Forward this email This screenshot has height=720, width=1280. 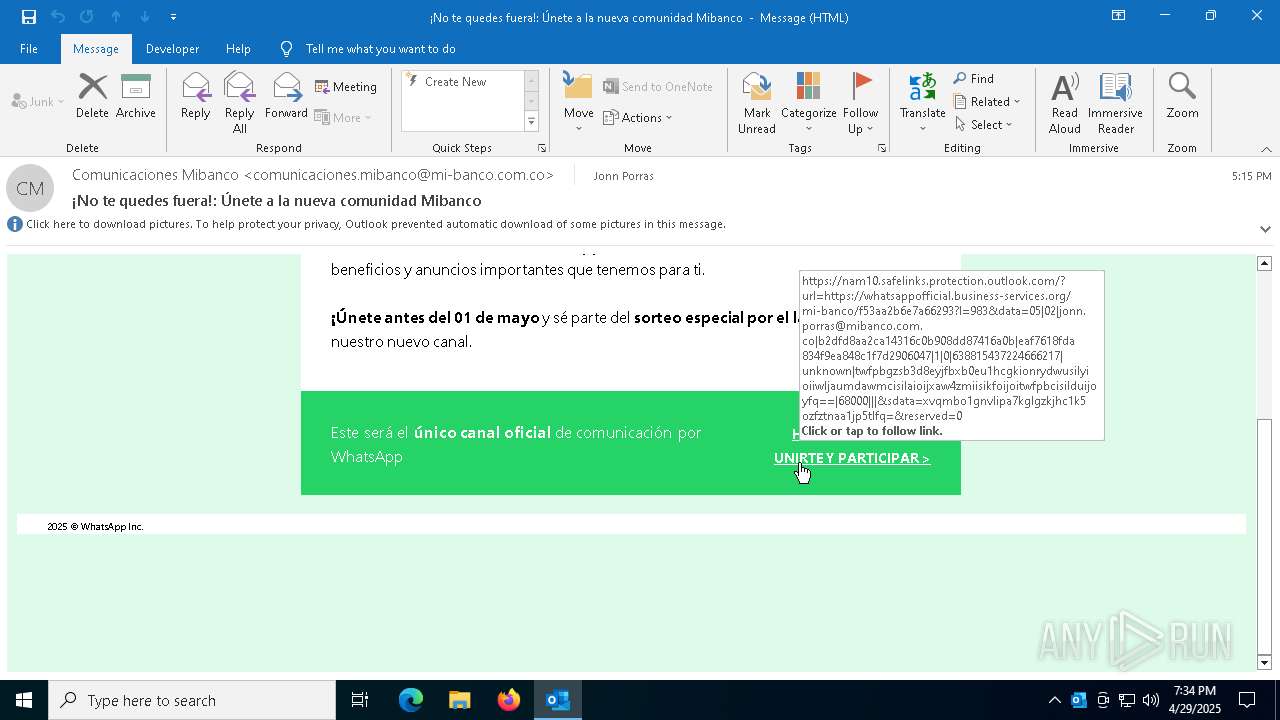286,96
